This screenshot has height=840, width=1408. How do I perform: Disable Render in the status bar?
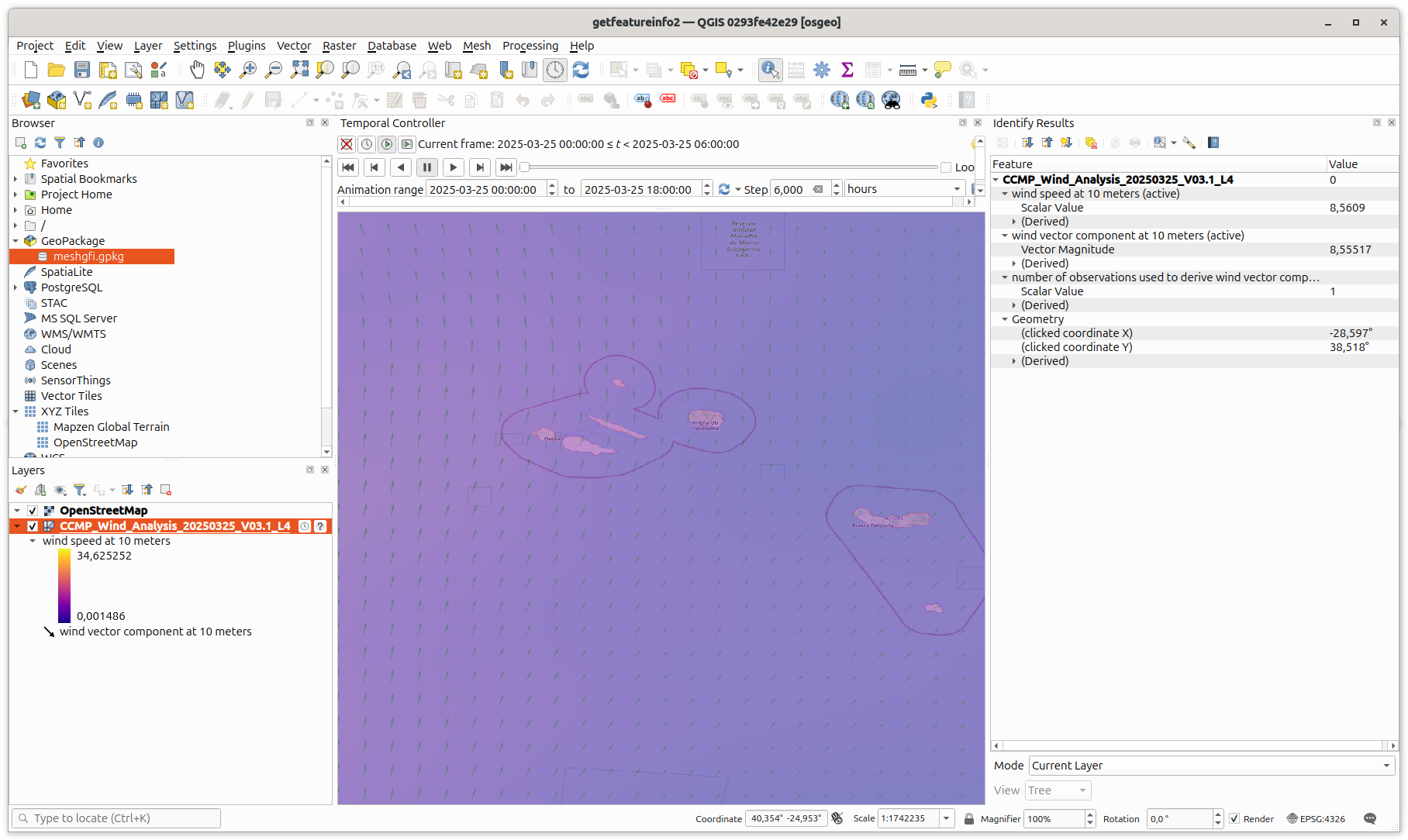point(1234,818)
